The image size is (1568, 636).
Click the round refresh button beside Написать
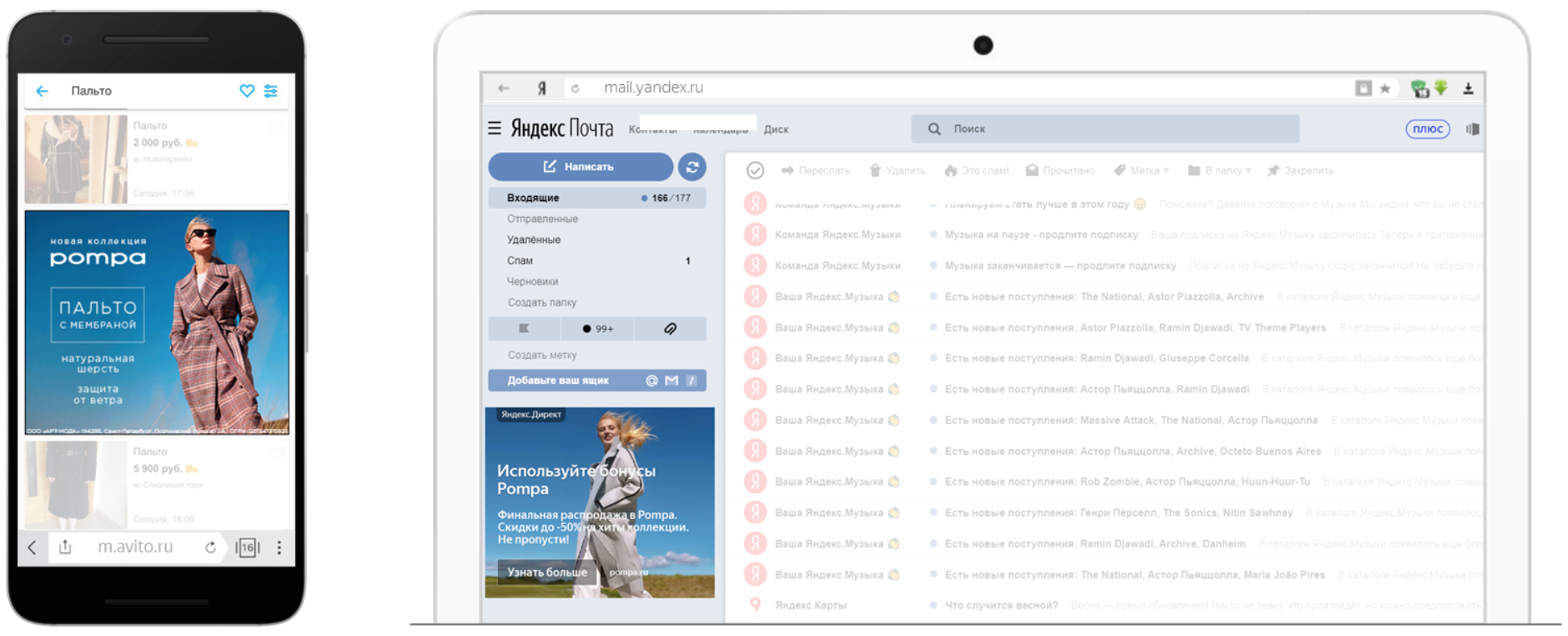[x=692, y=167]
